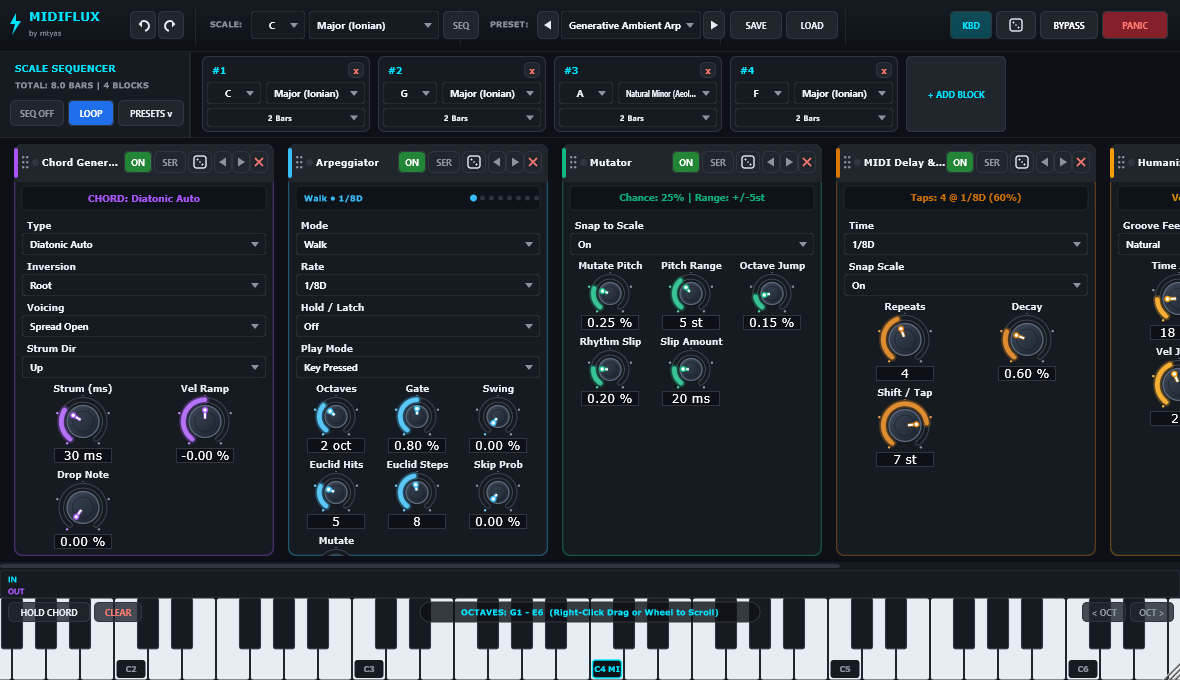
Task: Delete the MIDI Delay module
Action: (x=1081, y=162)
